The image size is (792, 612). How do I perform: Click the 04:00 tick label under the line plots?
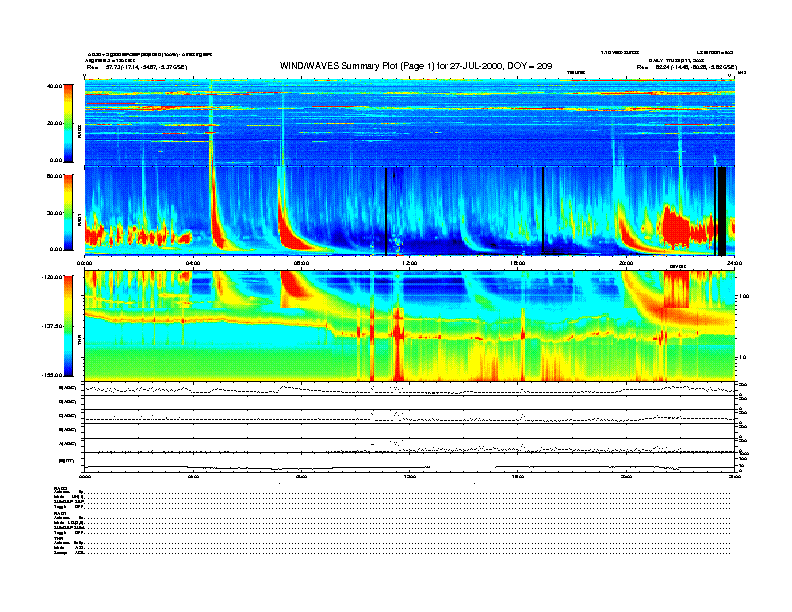tap(193, 477)
